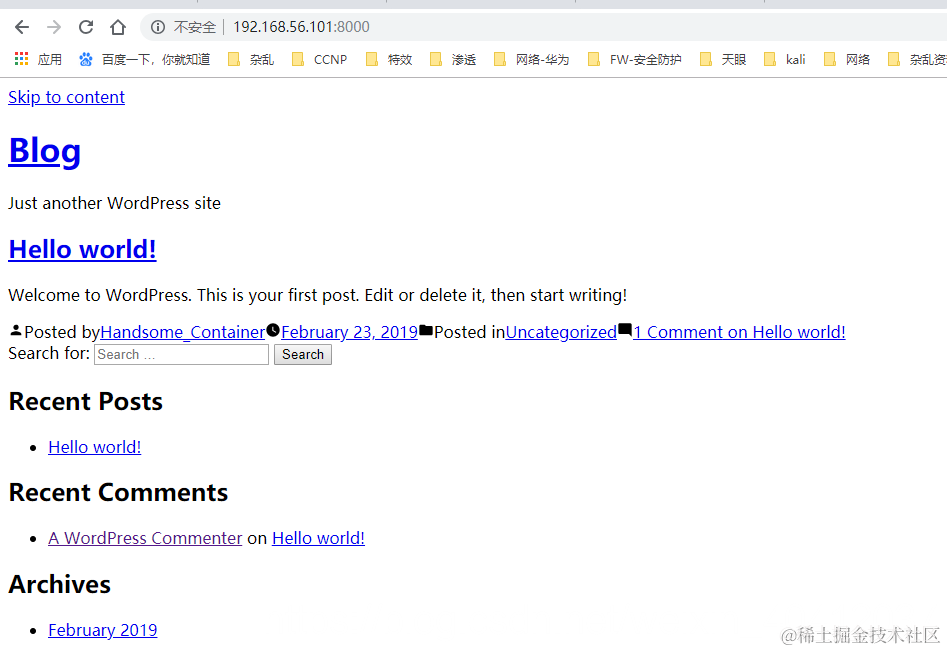This screenshot has height=652, width=947.
Task: Click the Just another WordPress site tagline
Action: [115, 203]
